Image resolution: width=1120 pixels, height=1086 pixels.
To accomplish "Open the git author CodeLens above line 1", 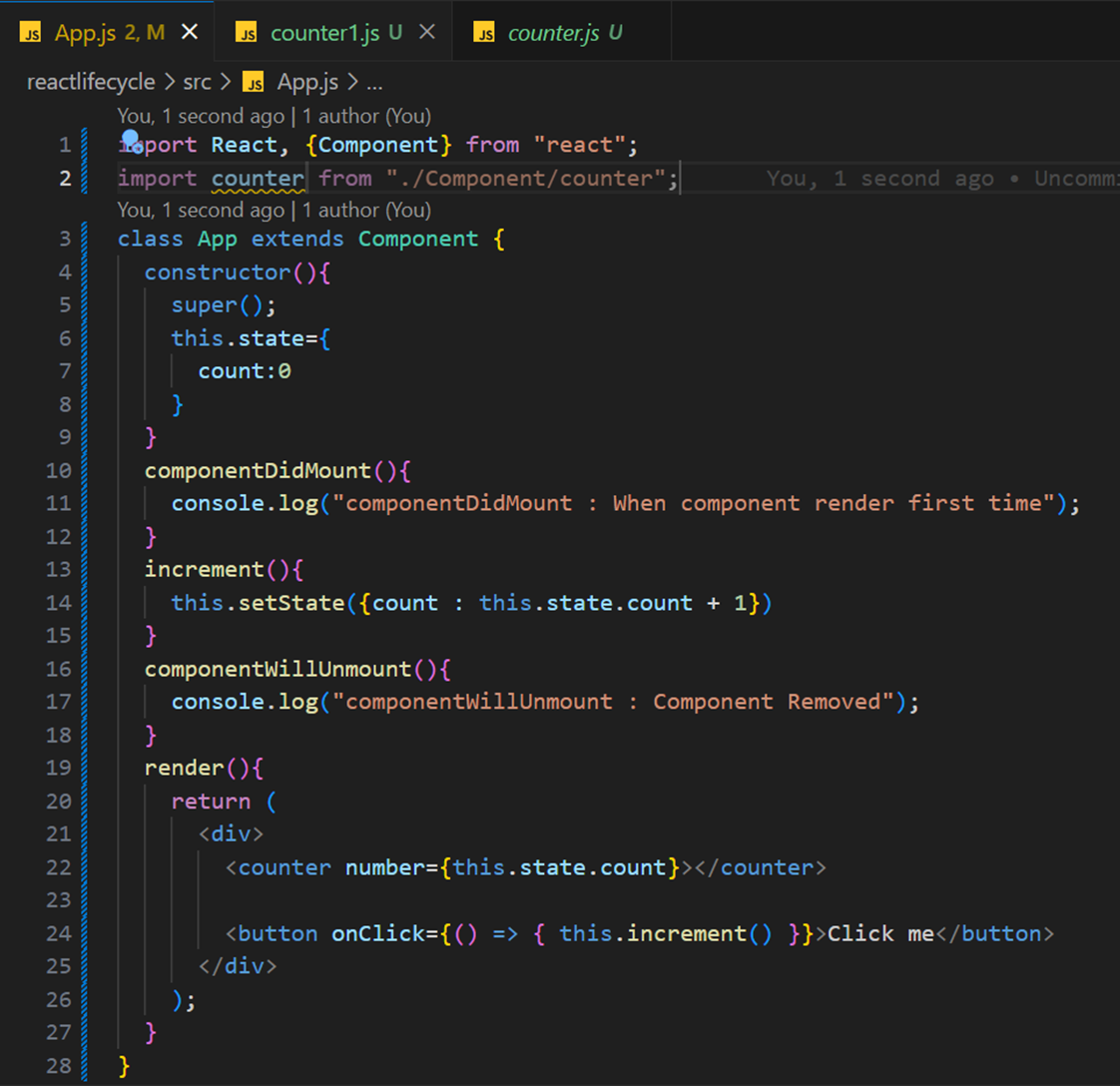I will coord(274,116).
